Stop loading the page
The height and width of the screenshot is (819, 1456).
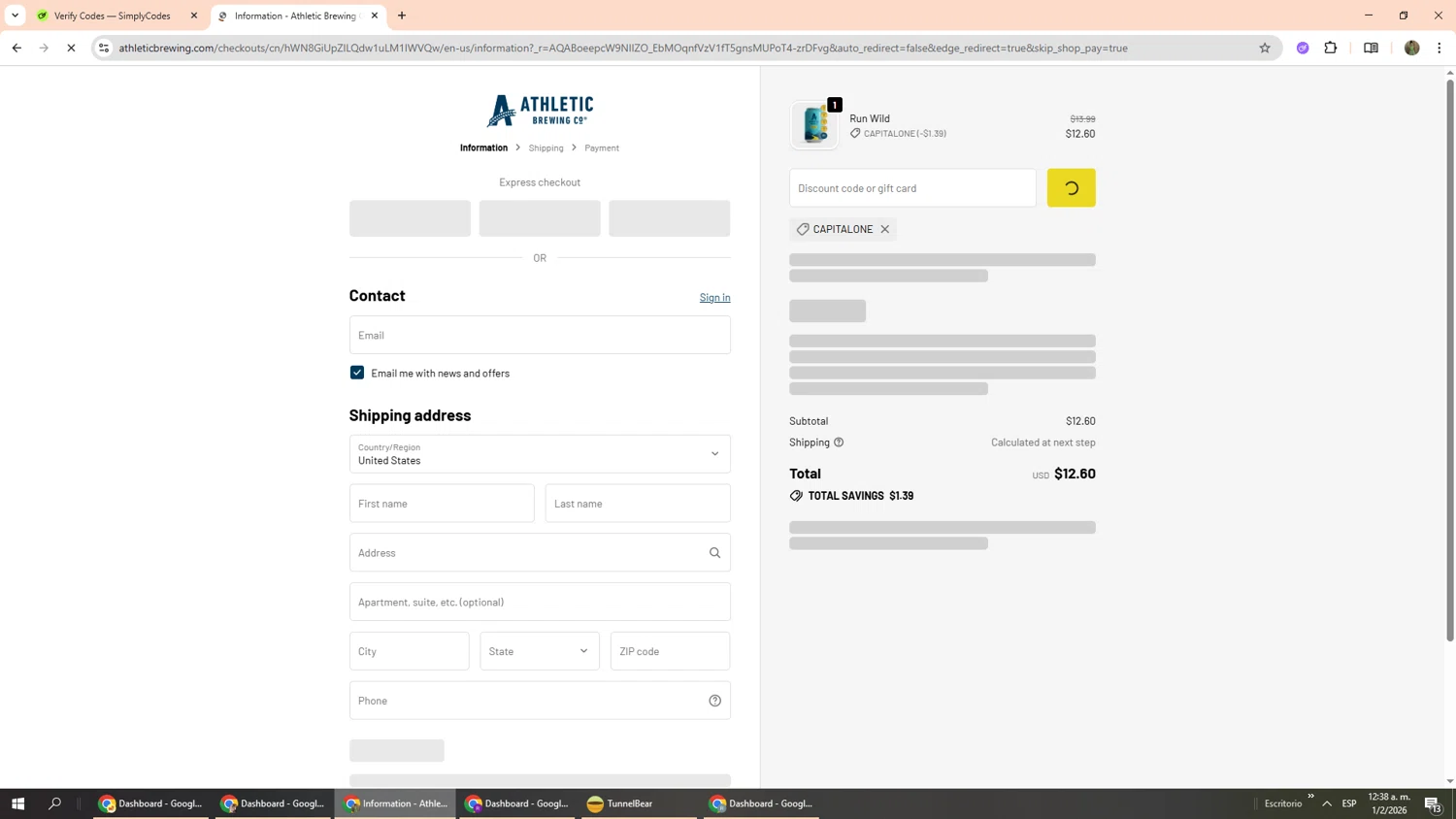71,48
